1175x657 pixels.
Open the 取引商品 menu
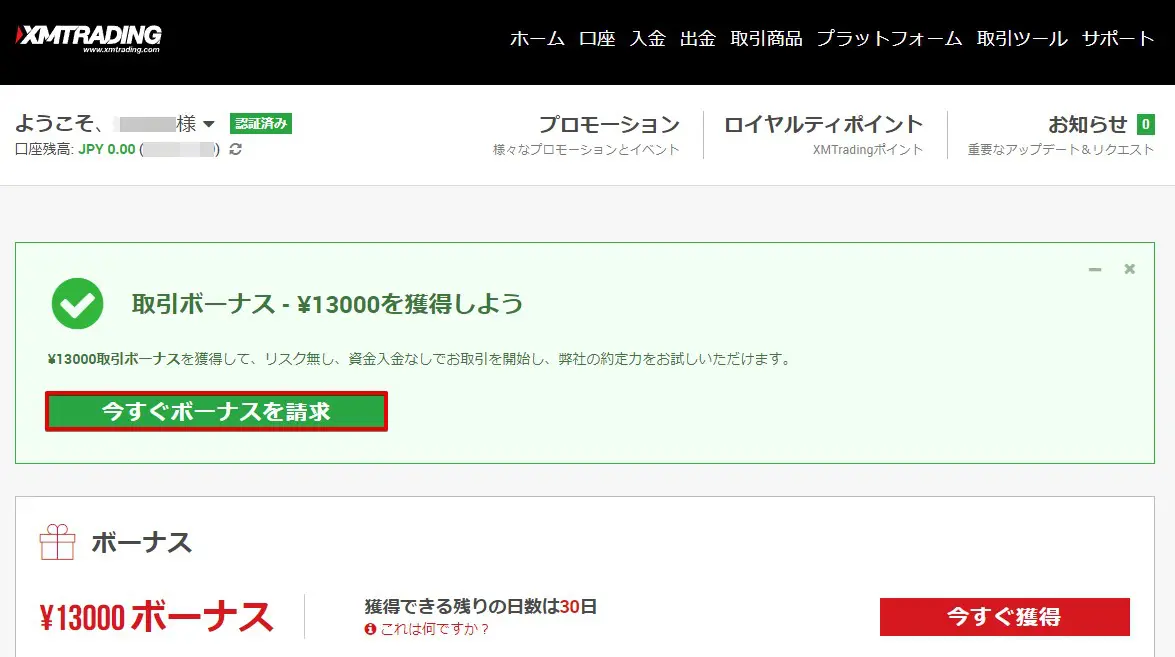(766, 39)
